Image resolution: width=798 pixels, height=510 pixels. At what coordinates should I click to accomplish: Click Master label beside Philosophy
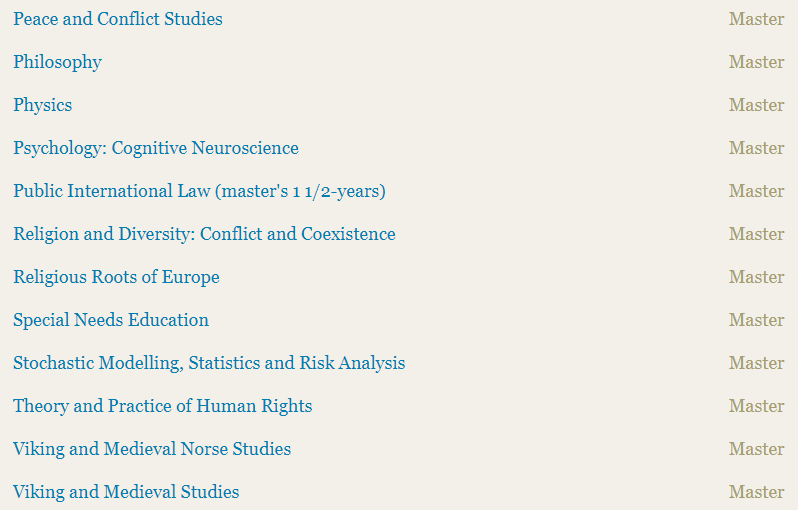click(756, 62)
